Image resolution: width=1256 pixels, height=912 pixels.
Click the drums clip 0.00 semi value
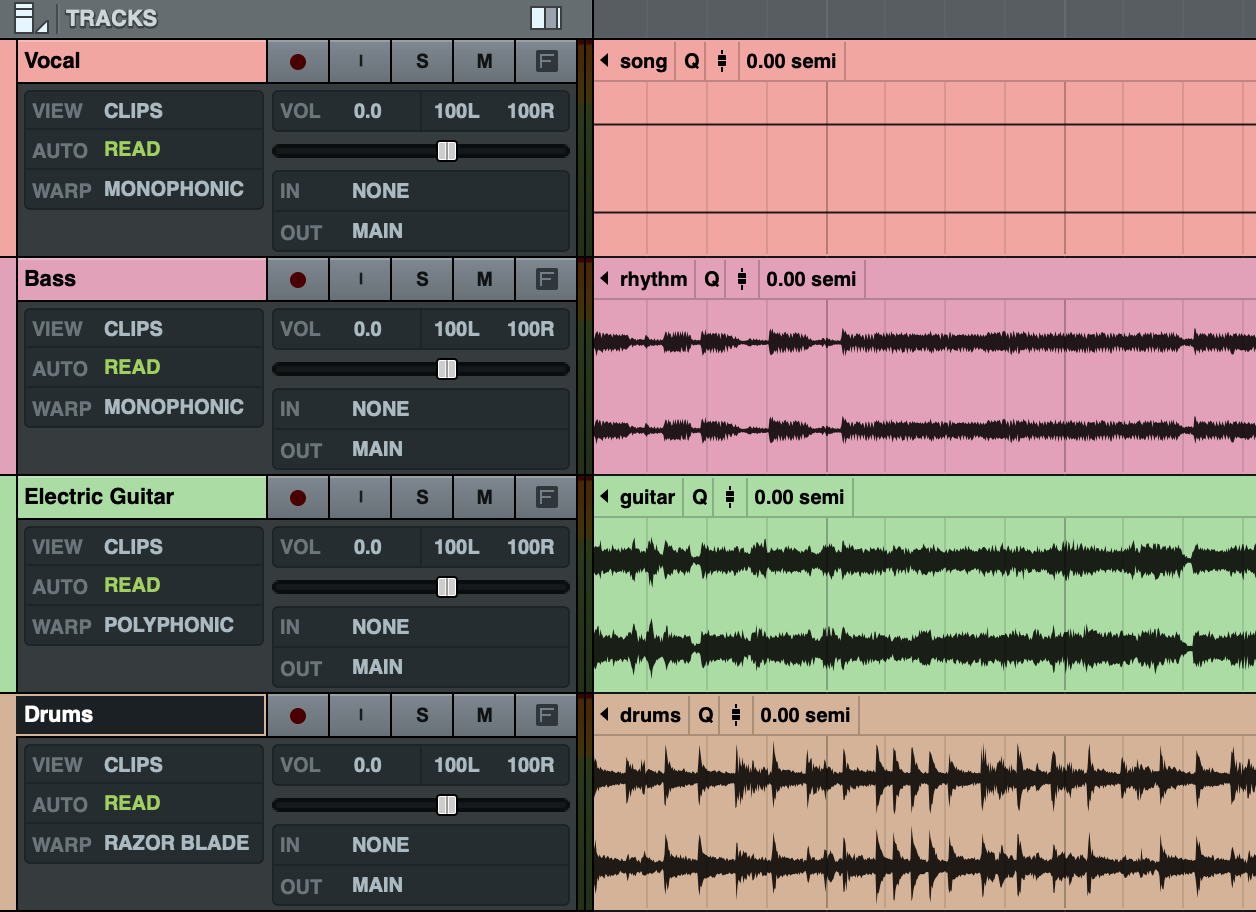806,715
